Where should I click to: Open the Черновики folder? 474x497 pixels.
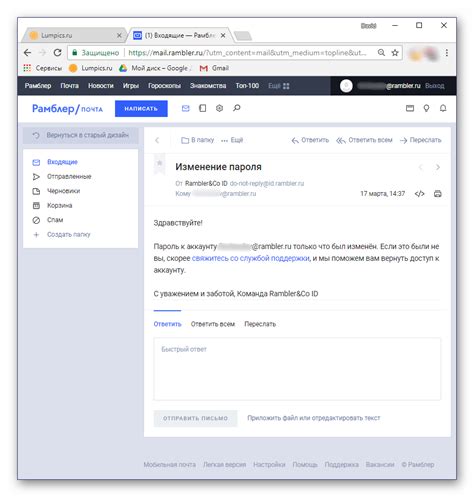63,191
